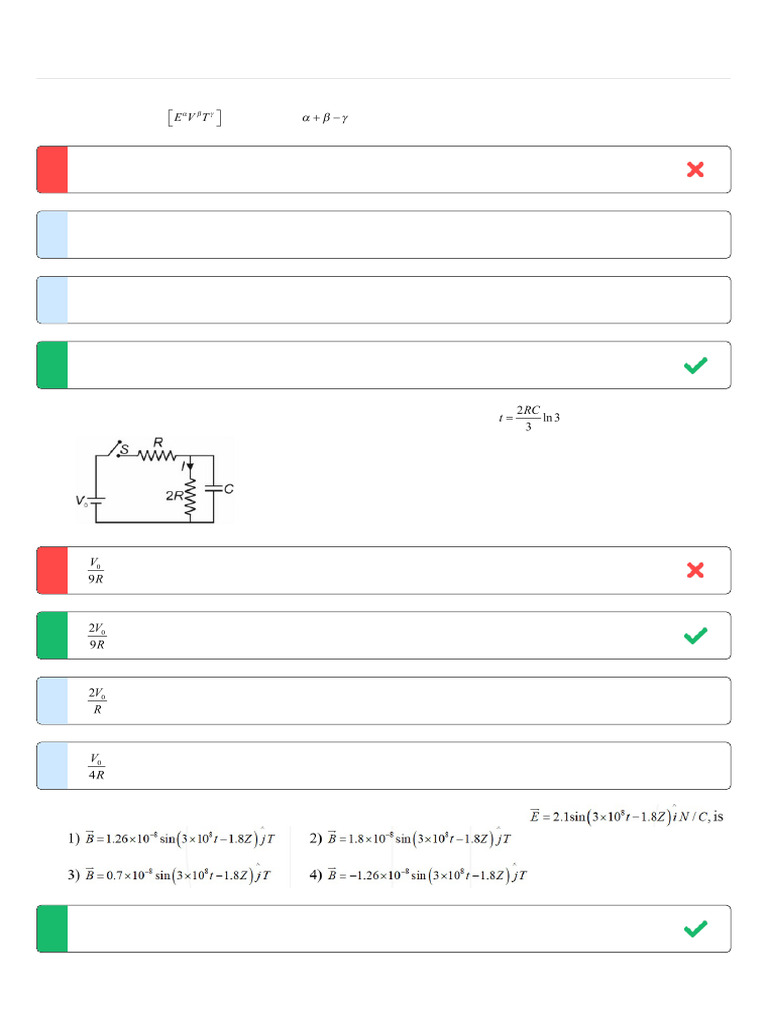This screenshot has width=768, height=1024.
Task: Click the 2R resistor symbol in the circuit
Action: coord(188,495)
